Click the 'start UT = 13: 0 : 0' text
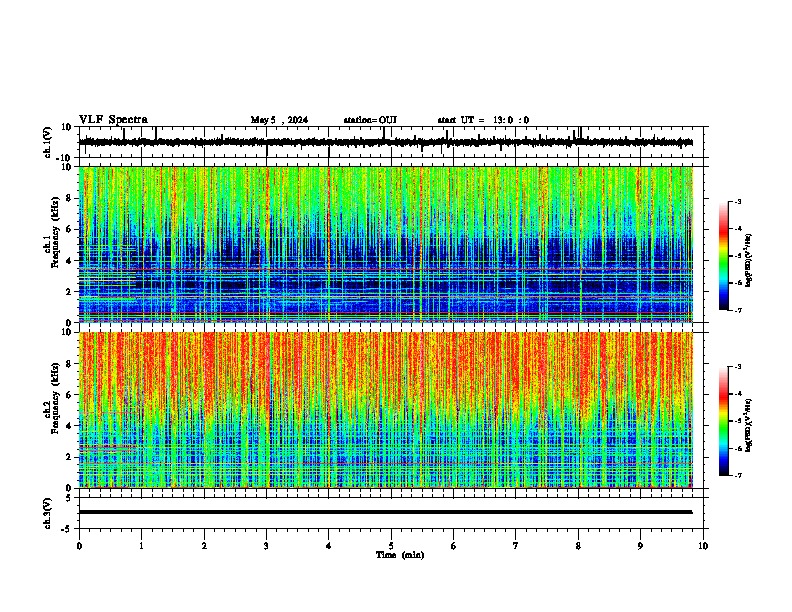The height and width of the screenshot is (612, 792). (x=483, y=120)
